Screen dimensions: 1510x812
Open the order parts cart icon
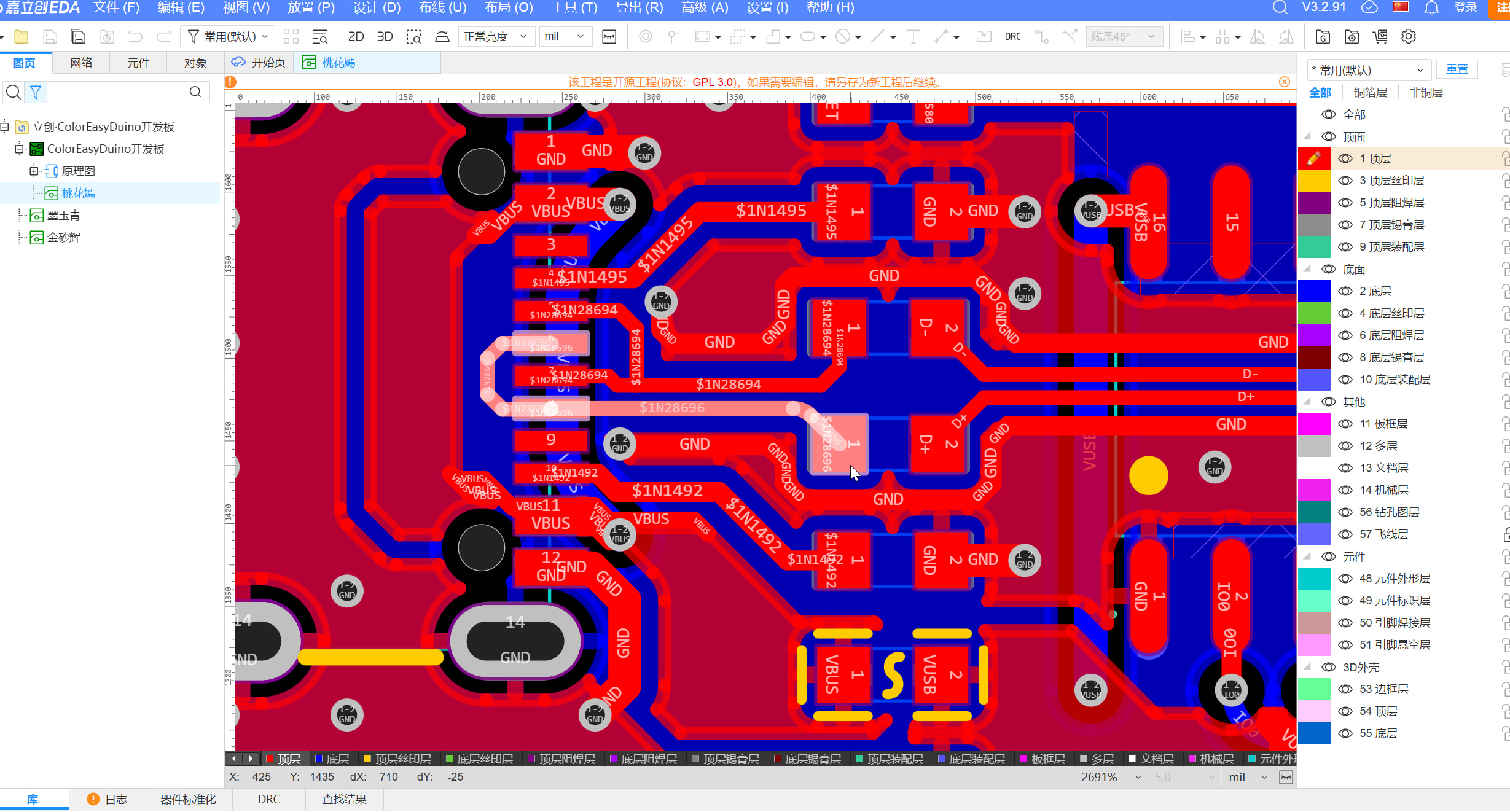[1380, 37]
